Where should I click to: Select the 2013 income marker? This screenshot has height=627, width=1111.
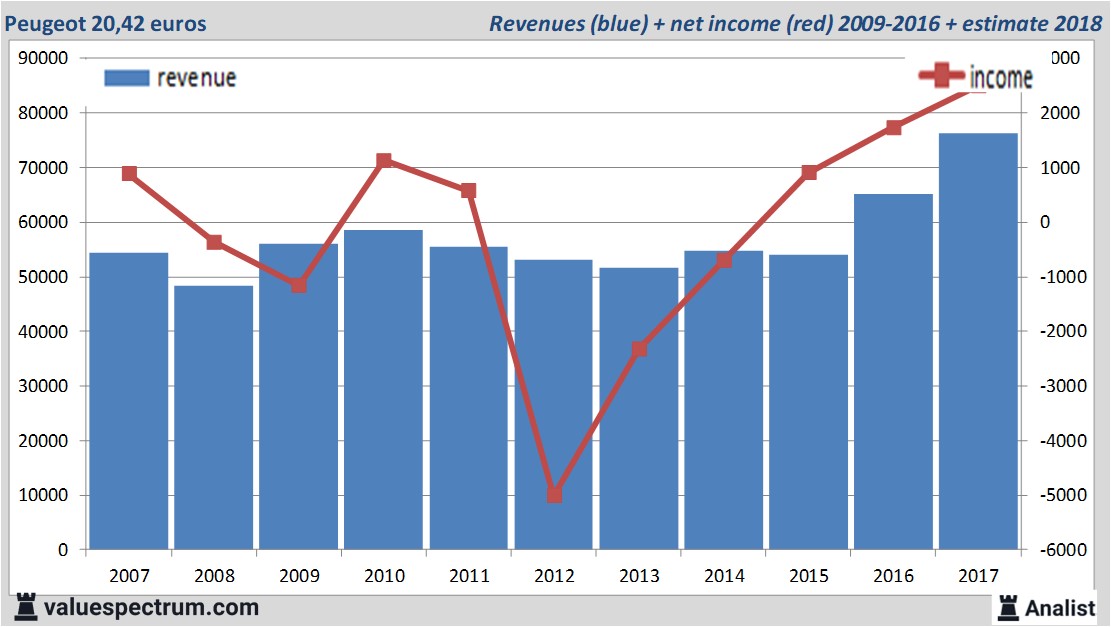[640, 349]
